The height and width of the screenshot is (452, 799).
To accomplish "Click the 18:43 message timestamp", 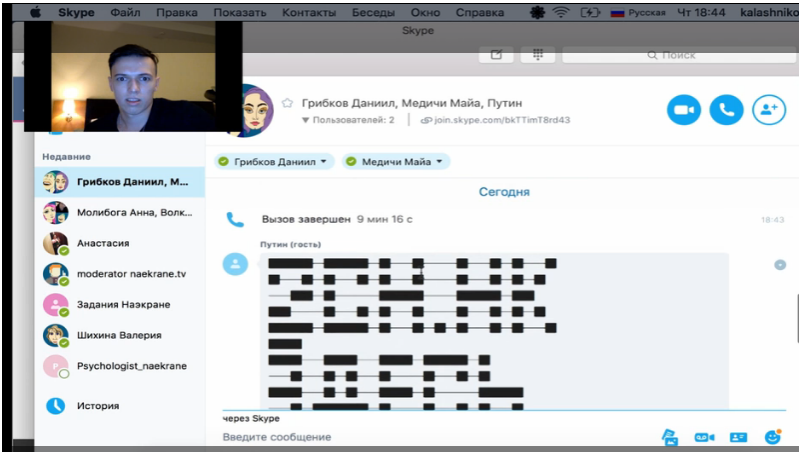I will [773, 220].
